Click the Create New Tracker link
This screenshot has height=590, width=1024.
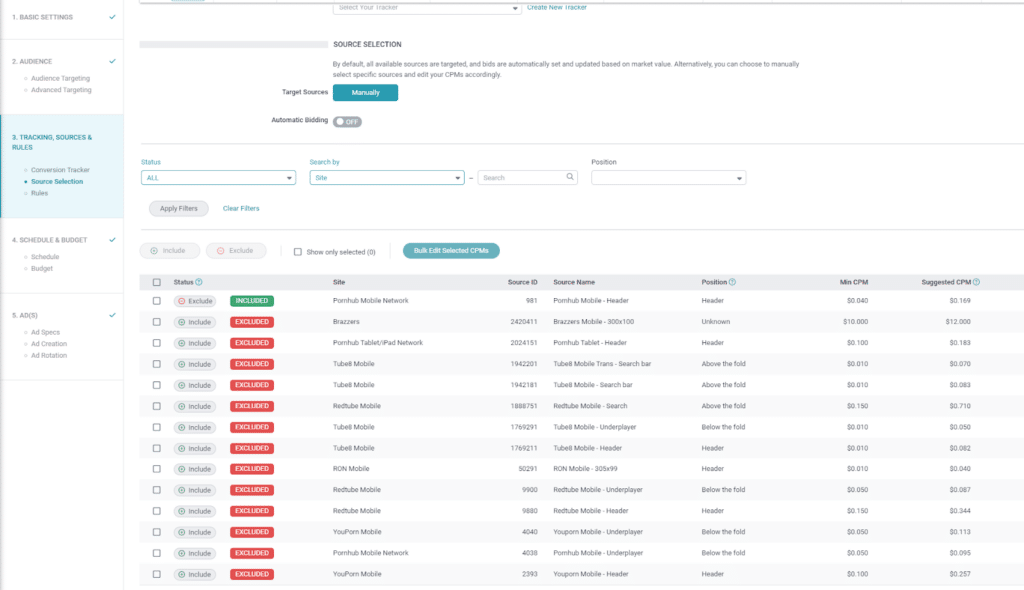click(x=557, y=8)
